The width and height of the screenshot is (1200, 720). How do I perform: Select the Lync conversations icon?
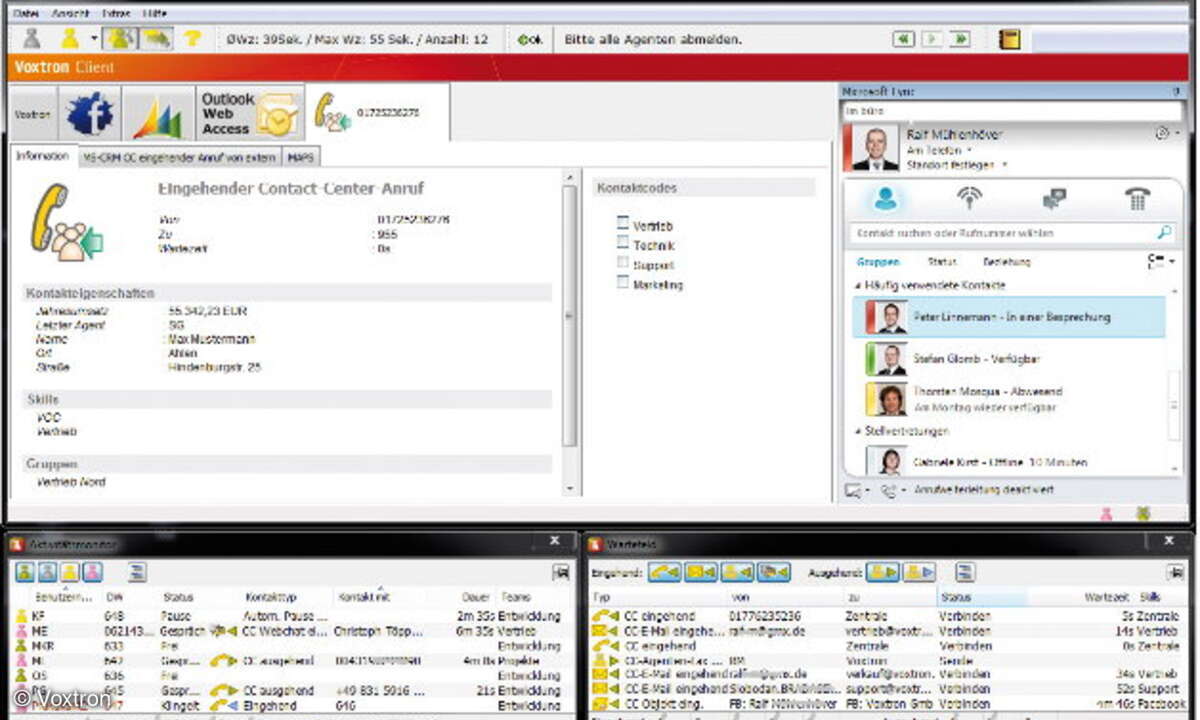click(x=1054, y=198)
